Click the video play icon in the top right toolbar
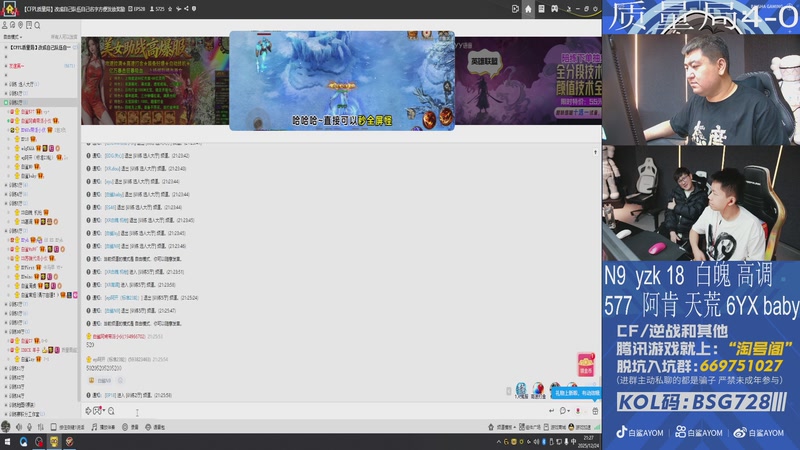 coord(515,9)
